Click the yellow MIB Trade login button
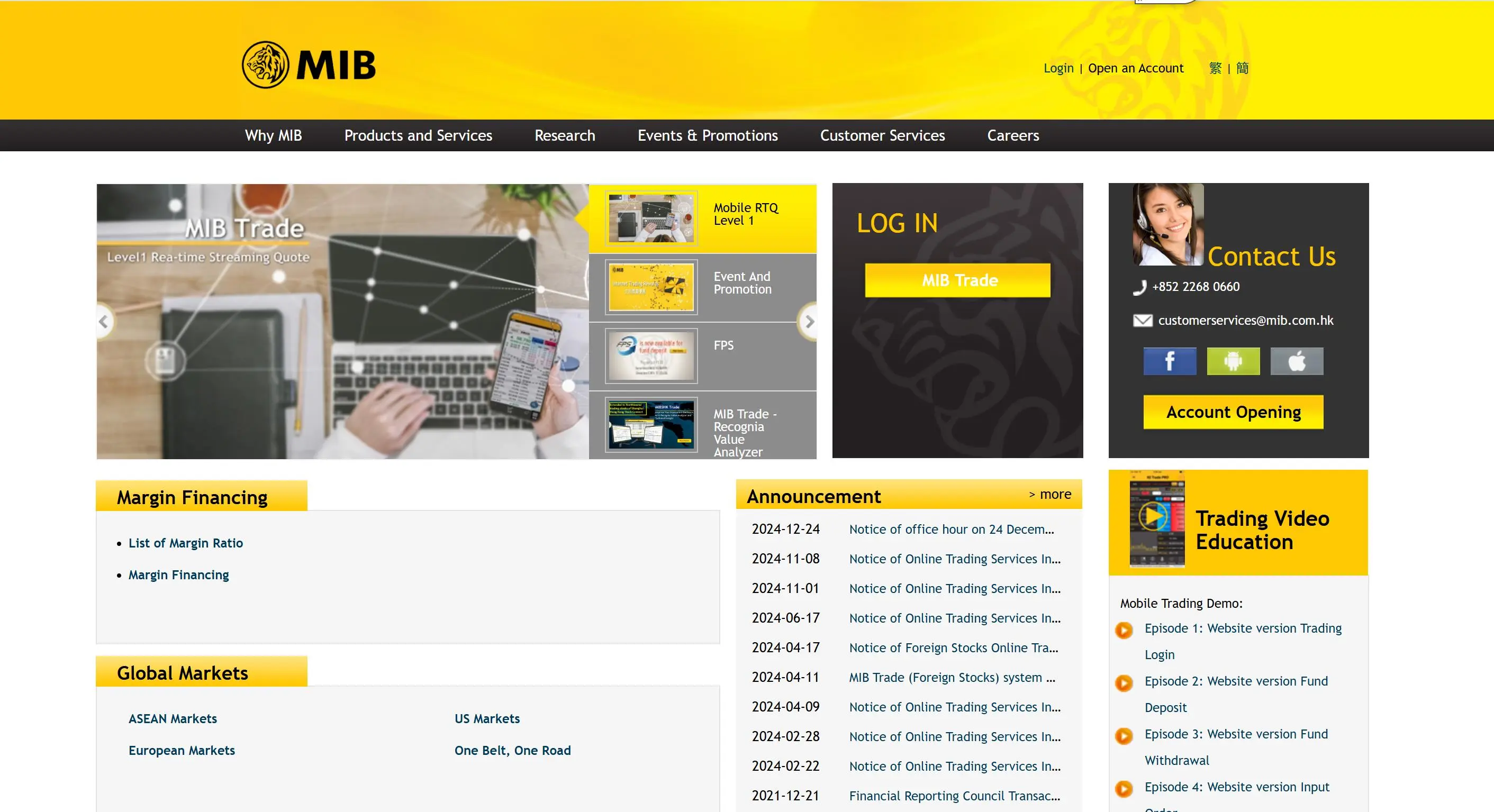The width and height of the screenshot is (1494, 812). (x=957, y=280)
